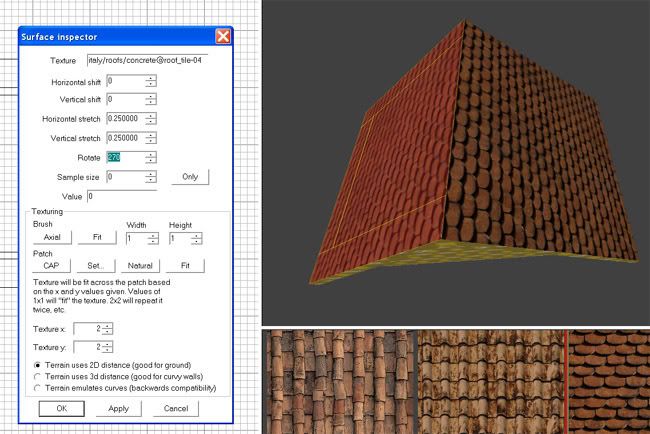The width and height of the screenshot is (650, 434).
Task: Select Terrain uses 3d distance option
Action: (x=39, y=377)
